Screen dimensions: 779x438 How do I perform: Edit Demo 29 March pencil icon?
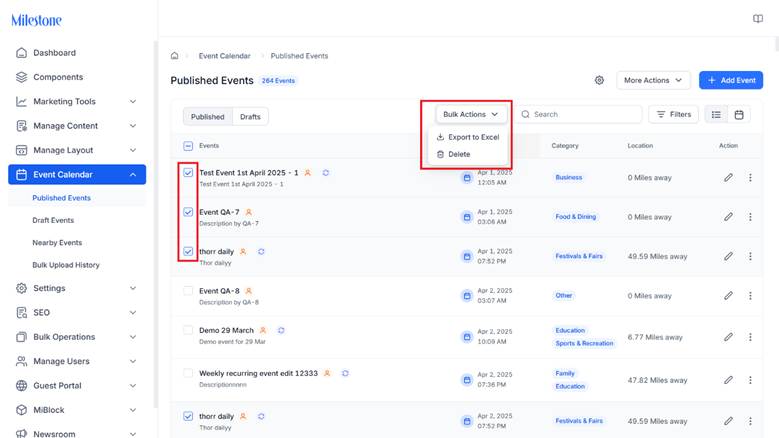[728, 337]
